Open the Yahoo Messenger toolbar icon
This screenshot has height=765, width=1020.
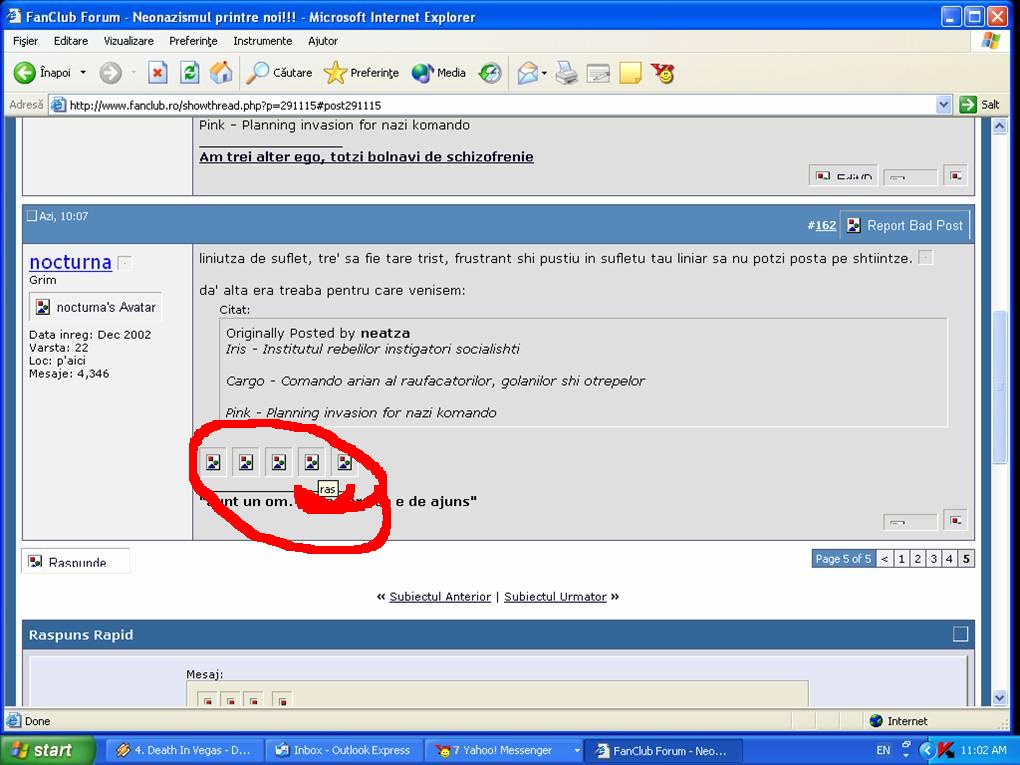[x=662, y=73]
